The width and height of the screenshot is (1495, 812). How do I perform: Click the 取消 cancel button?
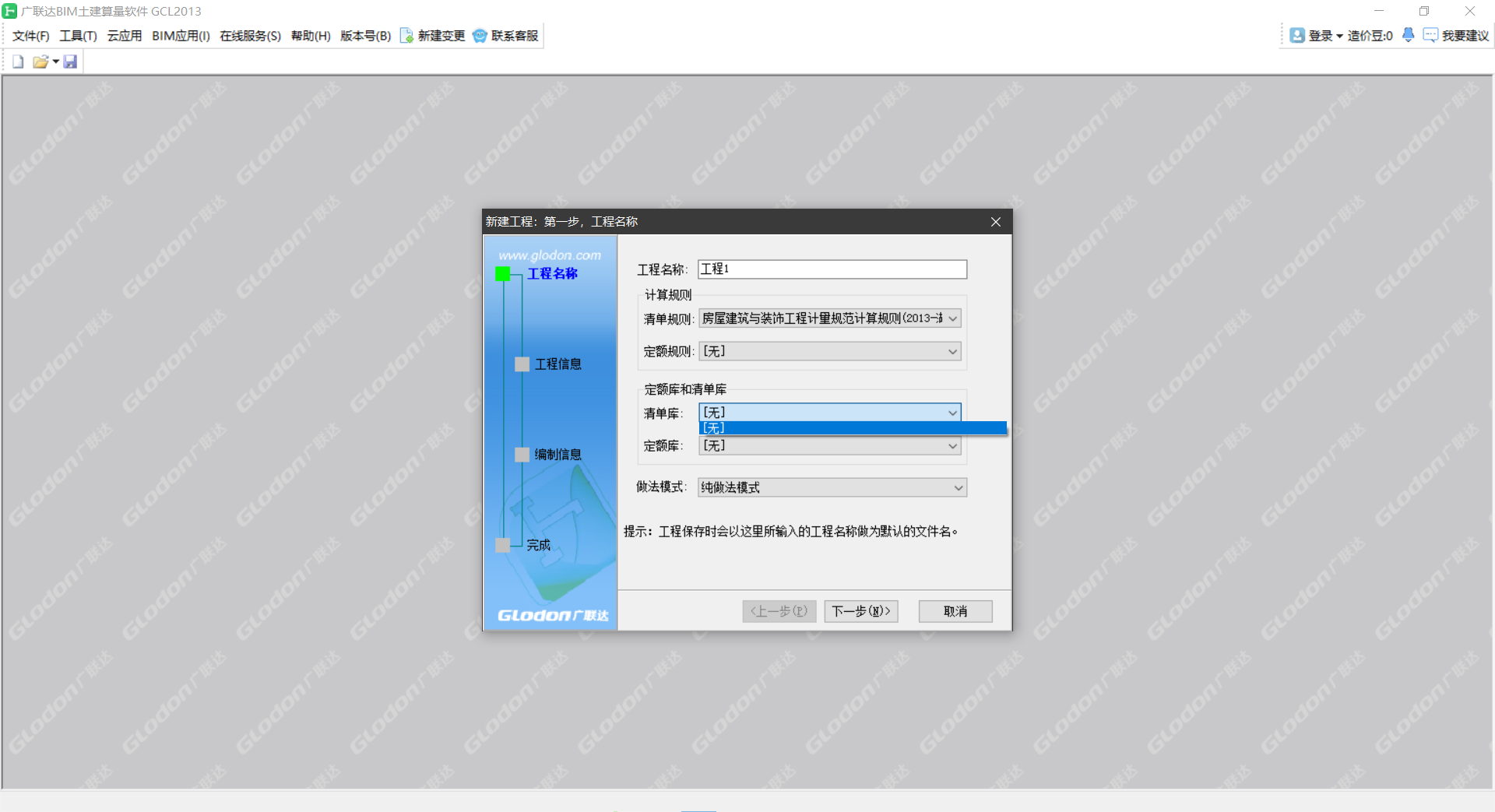(955, 611)
